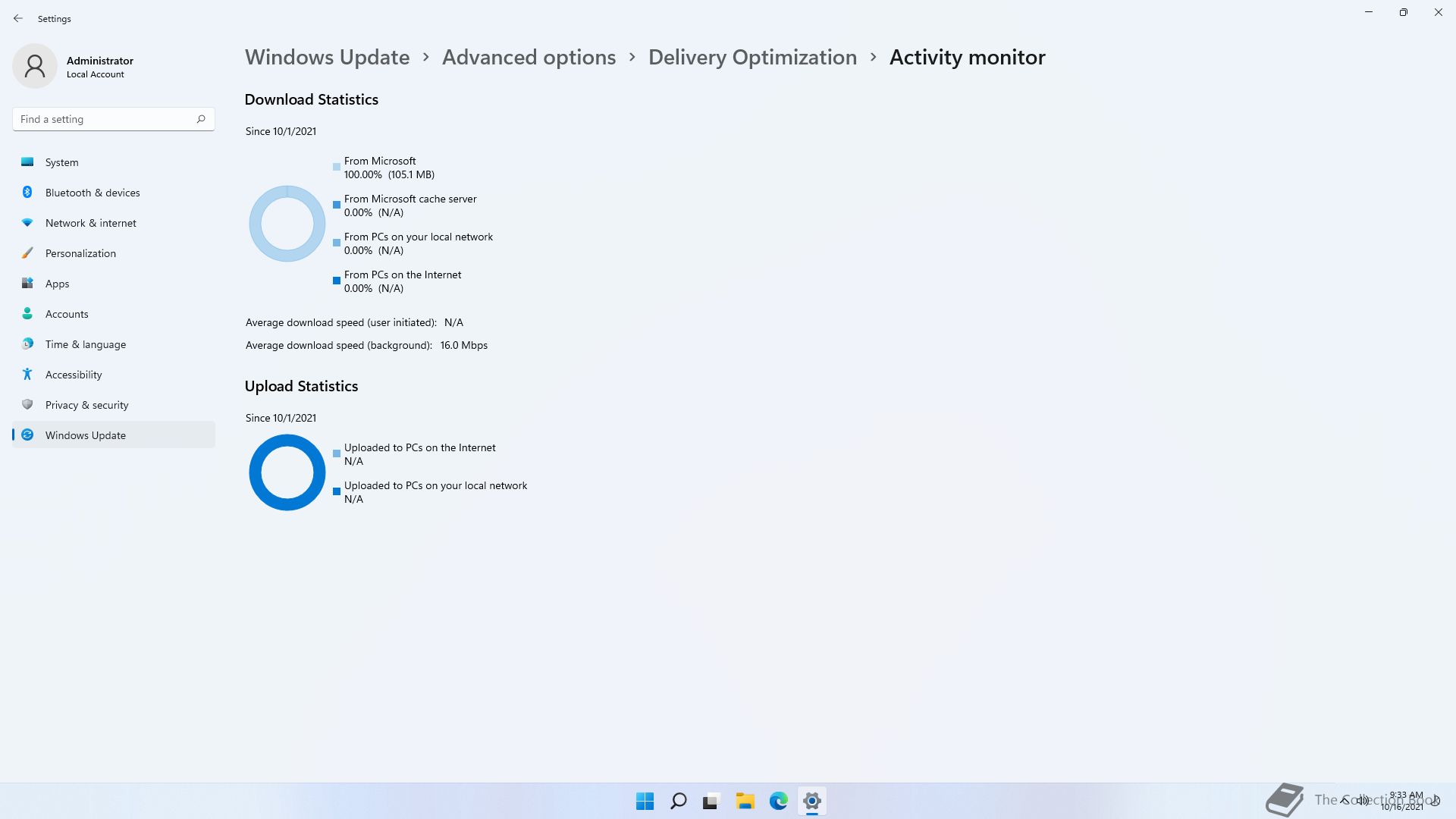
Task: Navigate to Delivery Optimization breadcrumb
Action: click(752, 57)
